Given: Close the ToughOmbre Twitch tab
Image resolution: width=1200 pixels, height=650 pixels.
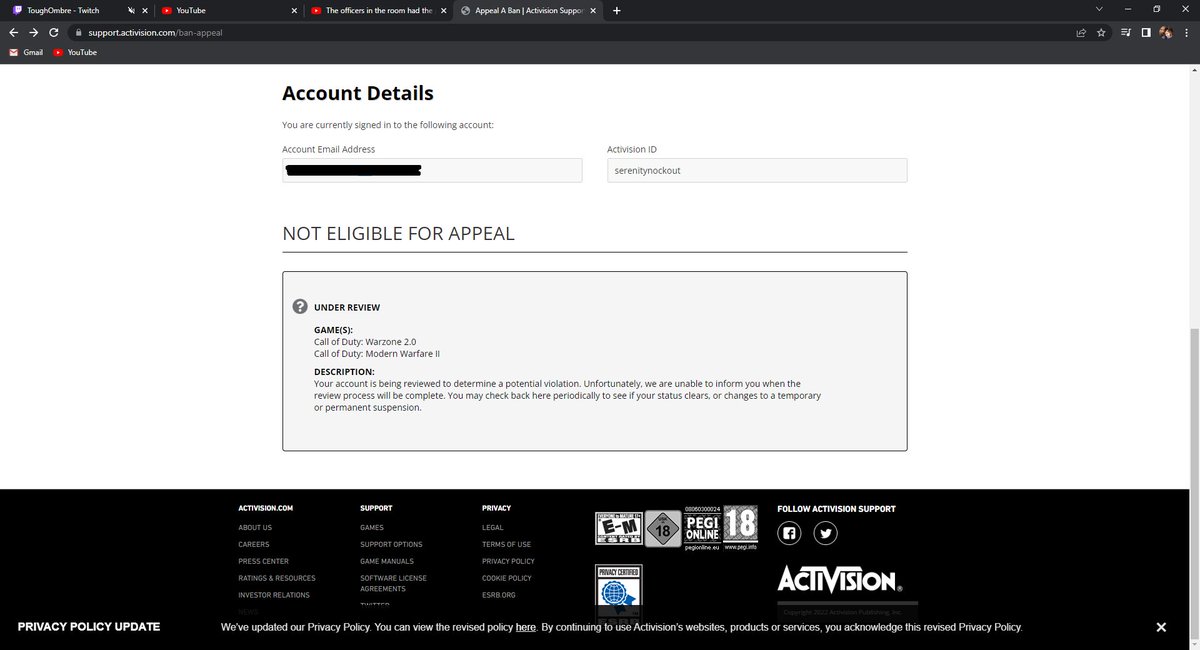Looking at the screenshot, I should coord(145,10).
